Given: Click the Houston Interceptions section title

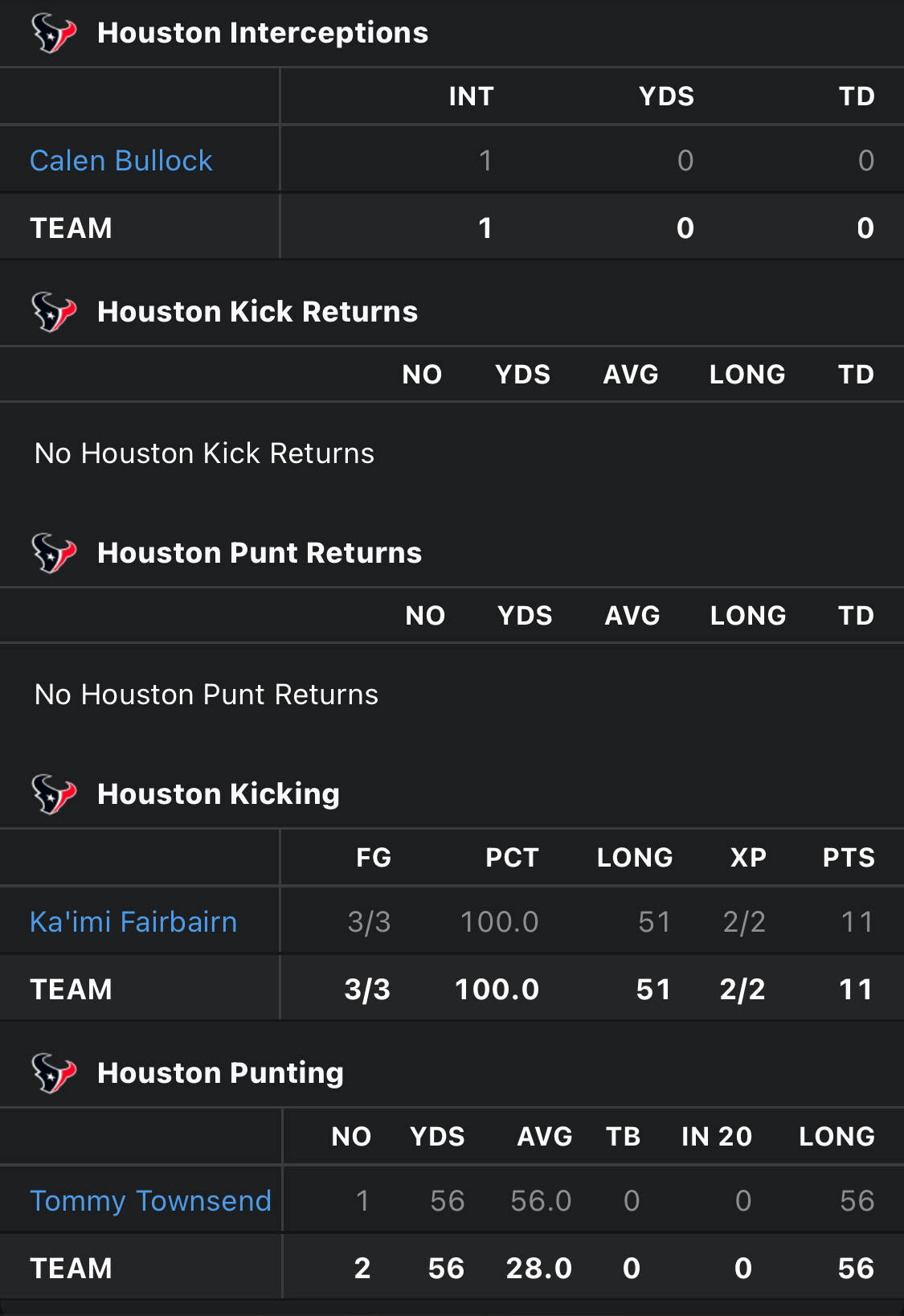Looking at the screenshot, I should (263, 33).
